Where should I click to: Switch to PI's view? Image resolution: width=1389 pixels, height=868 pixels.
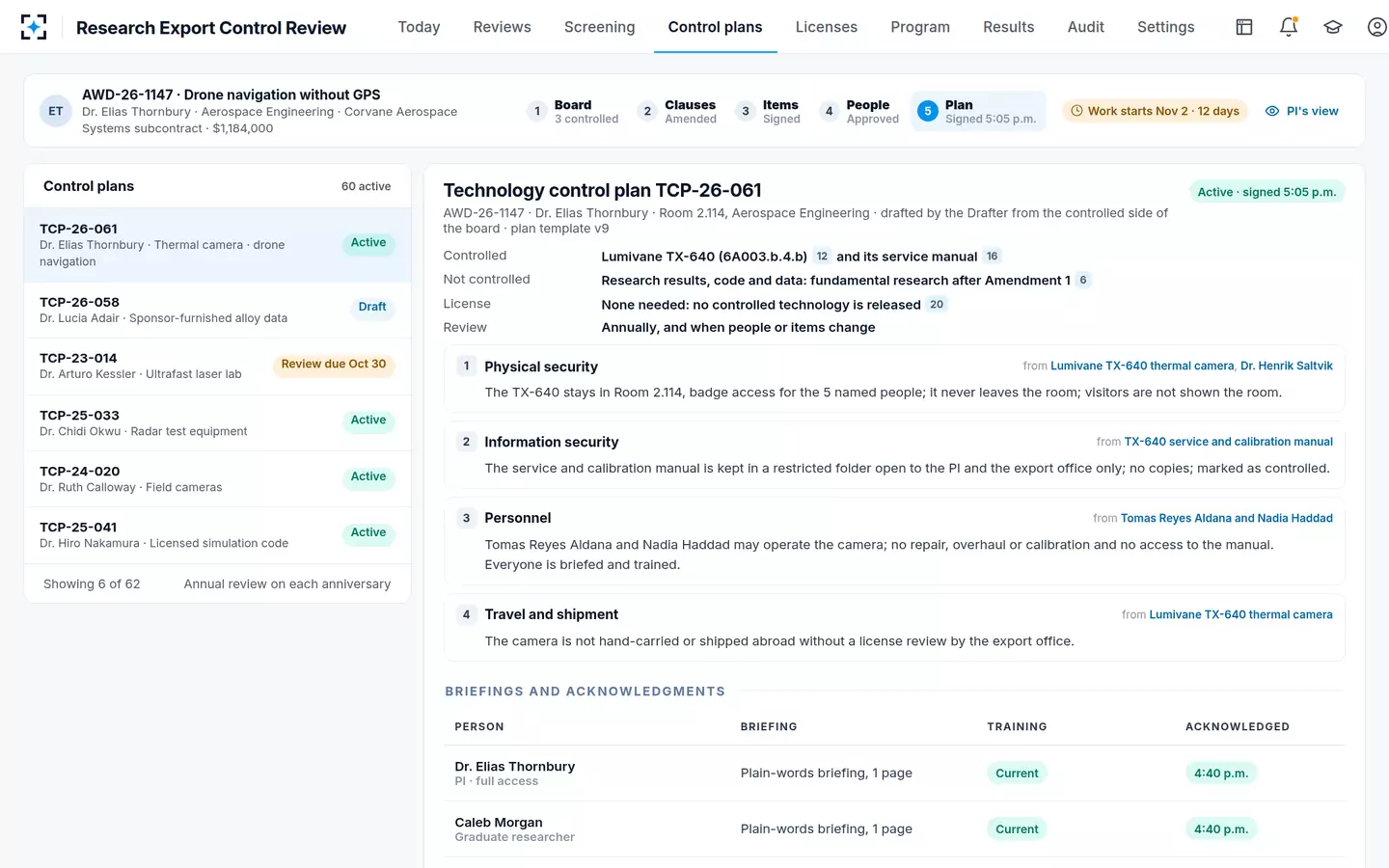[x=1302, y=111]
